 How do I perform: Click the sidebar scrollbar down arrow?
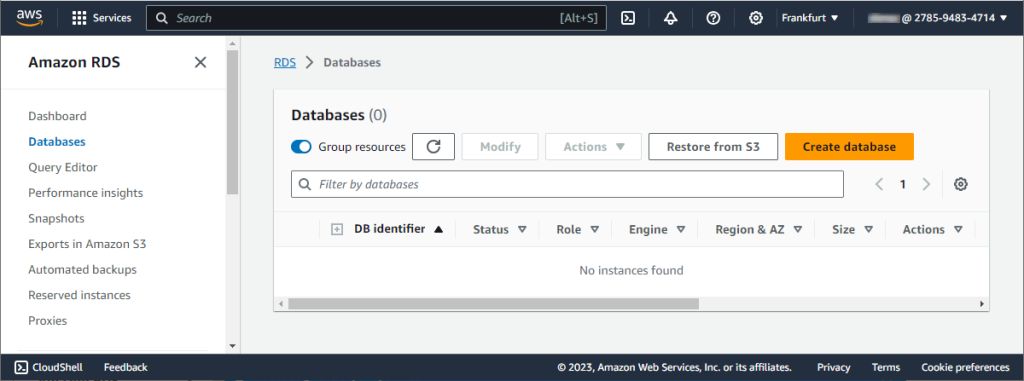[x=232, y=346]
